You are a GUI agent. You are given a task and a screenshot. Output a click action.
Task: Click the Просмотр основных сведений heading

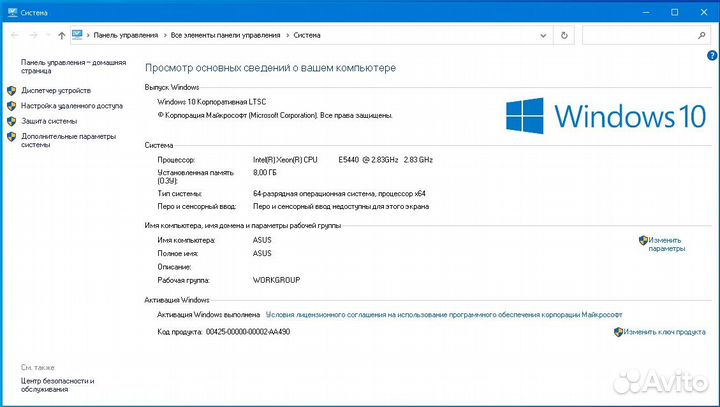coord(270,68)
